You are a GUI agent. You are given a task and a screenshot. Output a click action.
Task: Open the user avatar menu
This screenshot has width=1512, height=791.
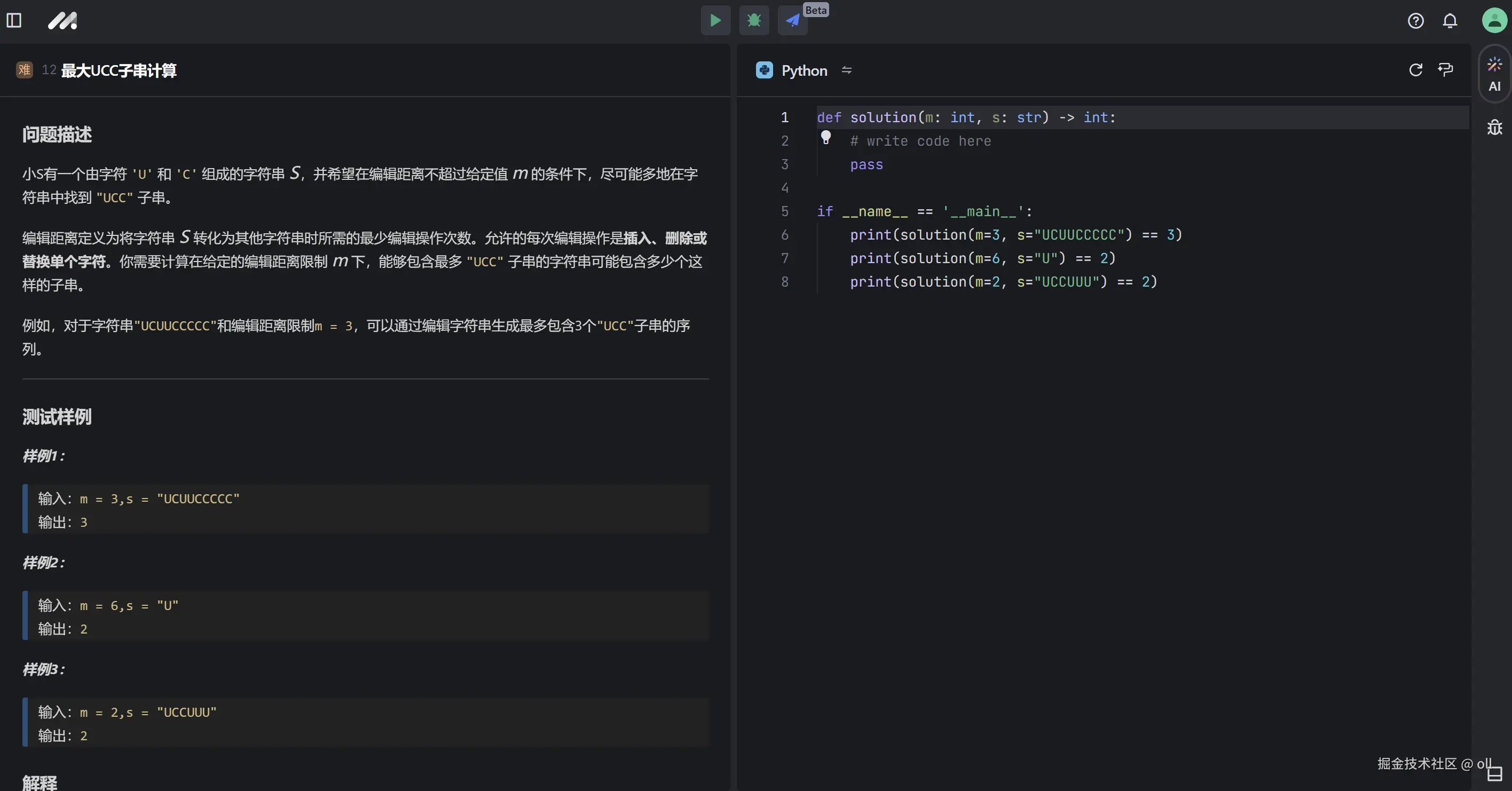tap(1494, 20)
